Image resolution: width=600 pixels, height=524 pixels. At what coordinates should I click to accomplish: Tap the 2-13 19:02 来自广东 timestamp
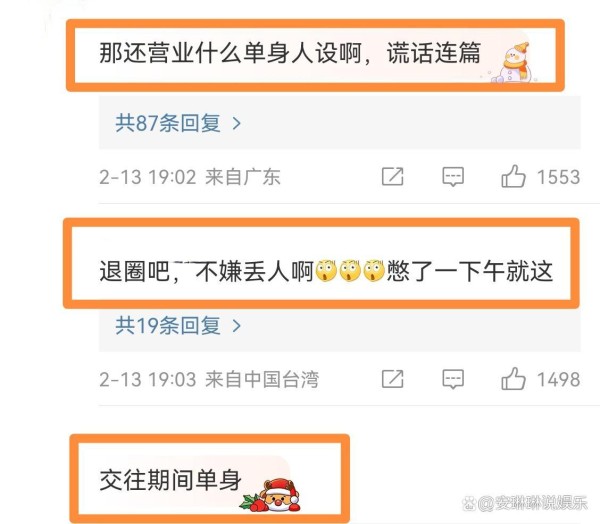point(190,177)
